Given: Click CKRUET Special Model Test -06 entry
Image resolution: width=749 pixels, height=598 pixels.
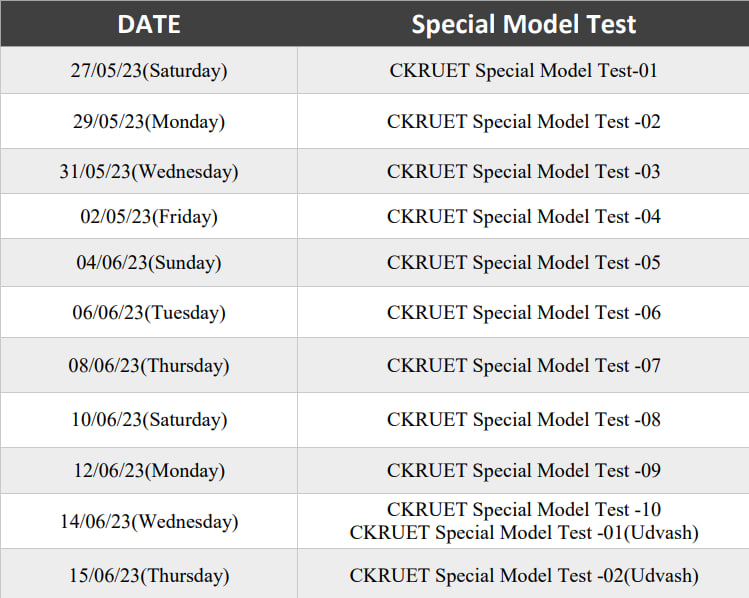Looking at the screenshot, I should pyautogui.click(x=523, y=313).
